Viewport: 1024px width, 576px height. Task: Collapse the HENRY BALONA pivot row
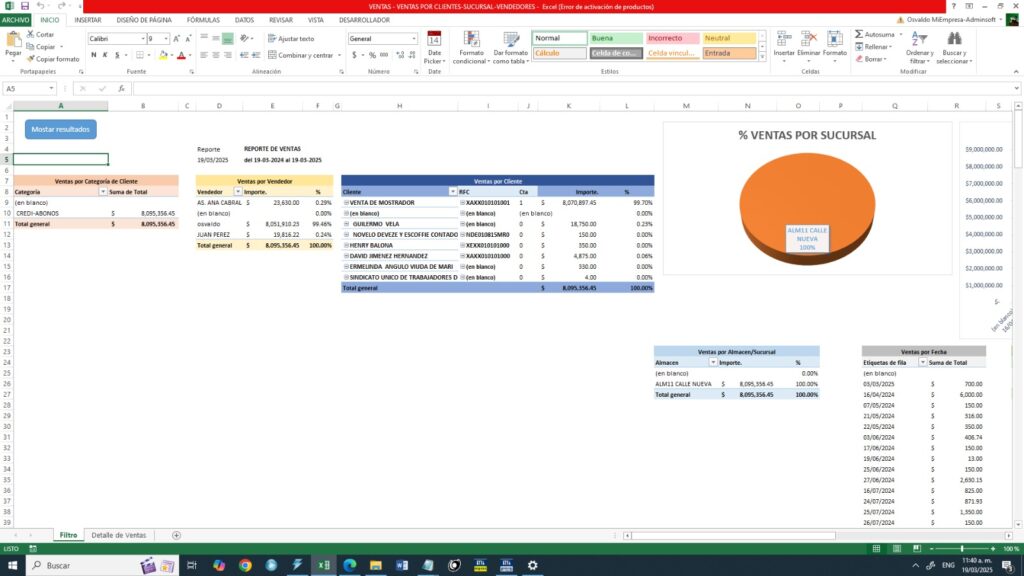point(346,245)
